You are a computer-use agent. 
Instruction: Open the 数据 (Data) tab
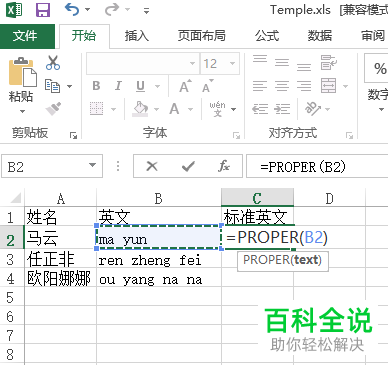(320, 36)
